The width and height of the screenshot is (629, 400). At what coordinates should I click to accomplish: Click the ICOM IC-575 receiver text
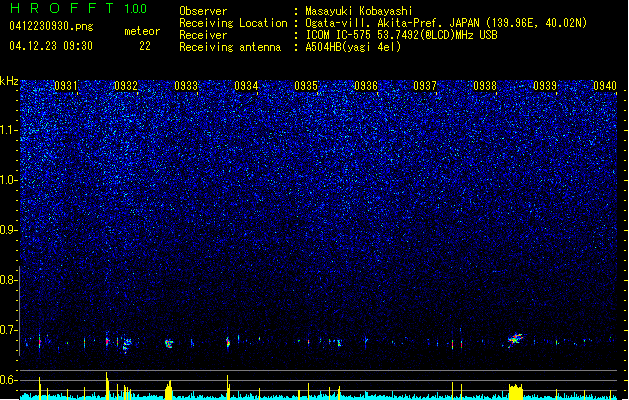(401, 35)
